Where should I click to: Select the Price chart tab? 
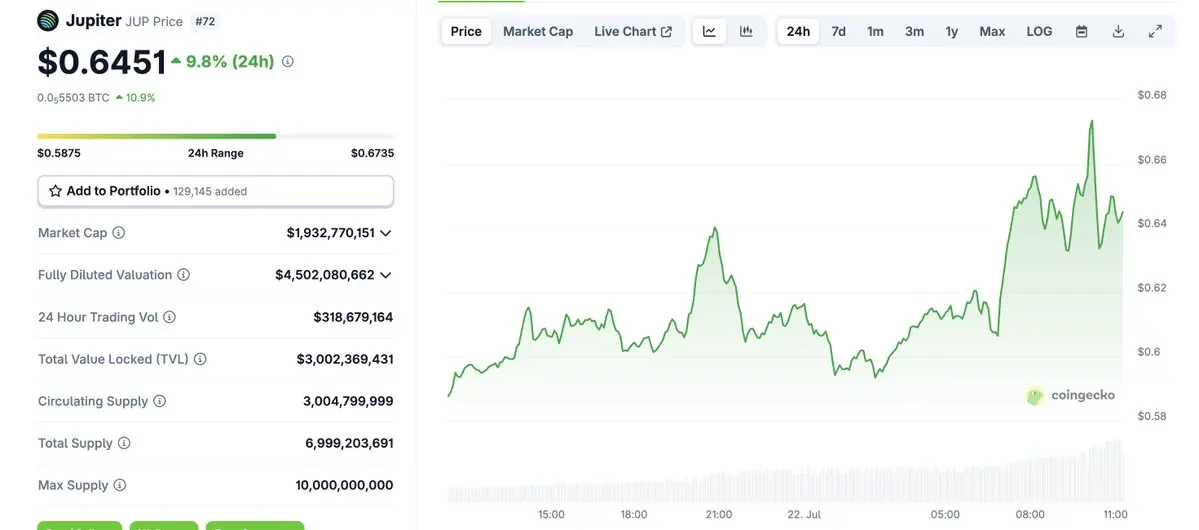(x=466, y=31)
